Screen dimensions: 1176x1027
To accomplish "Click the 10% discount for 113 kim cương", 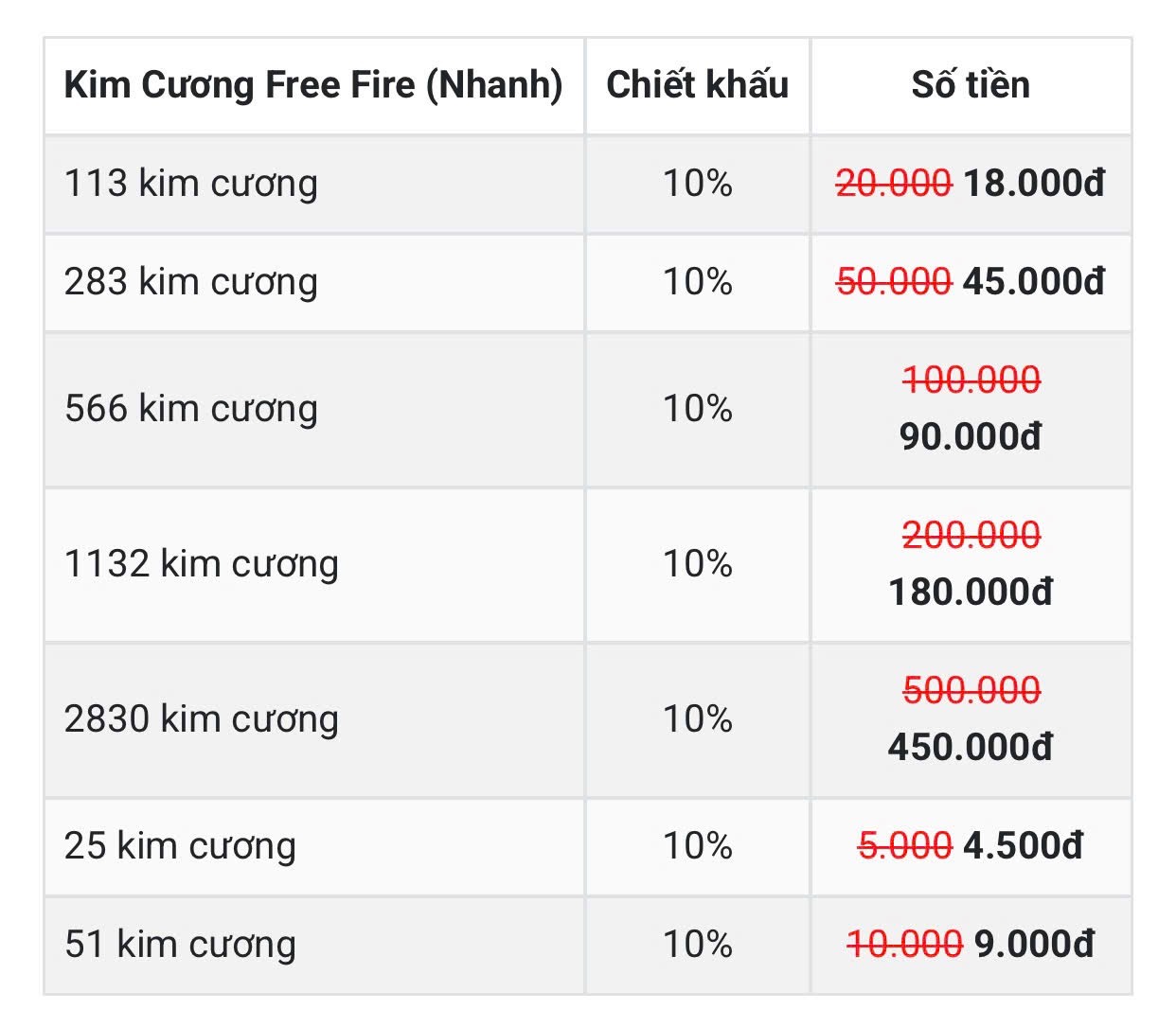I will point(697,183).
